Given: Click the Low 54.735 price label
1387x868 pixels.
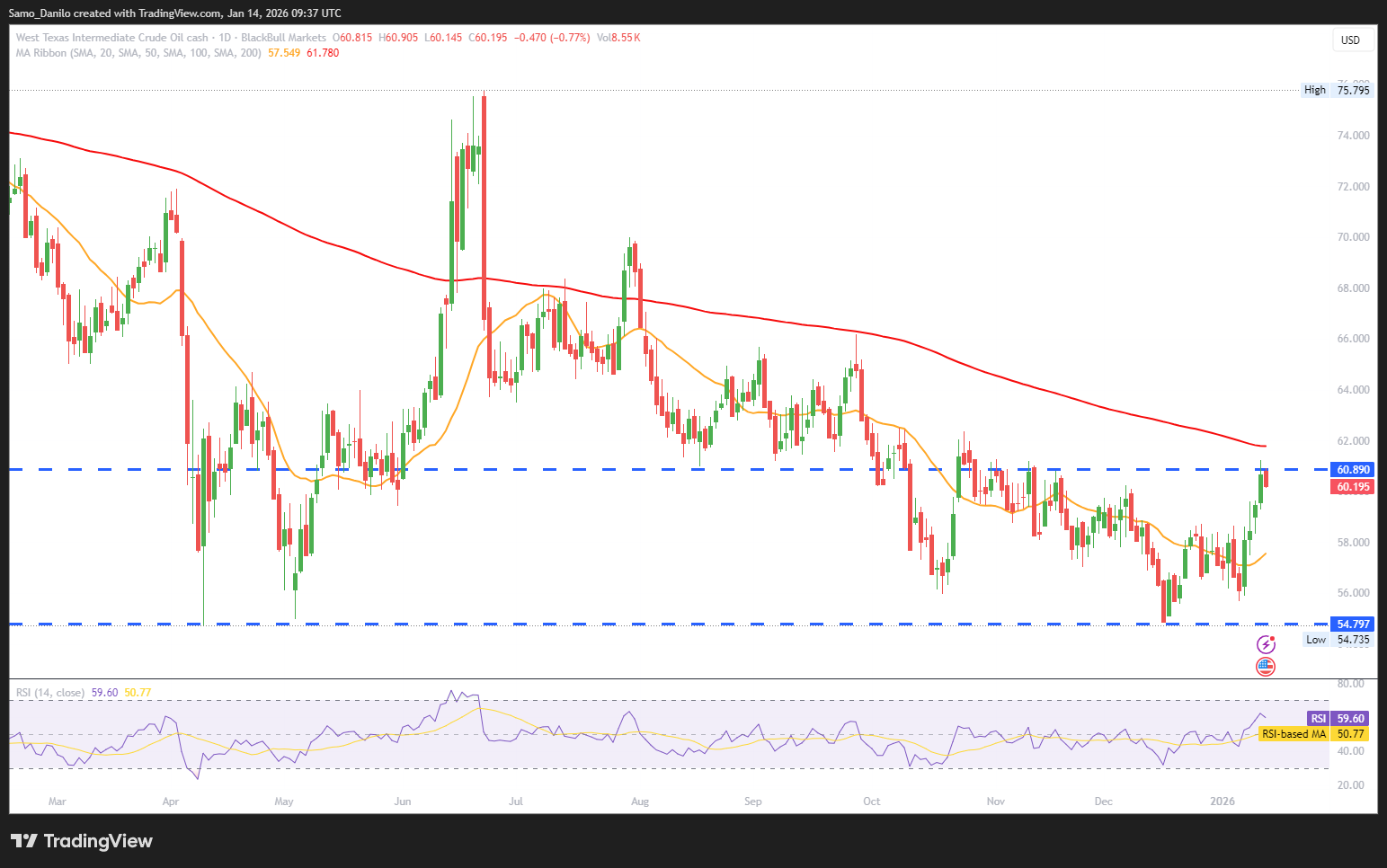Looking at the screenshot, I should click(1338, 640).
